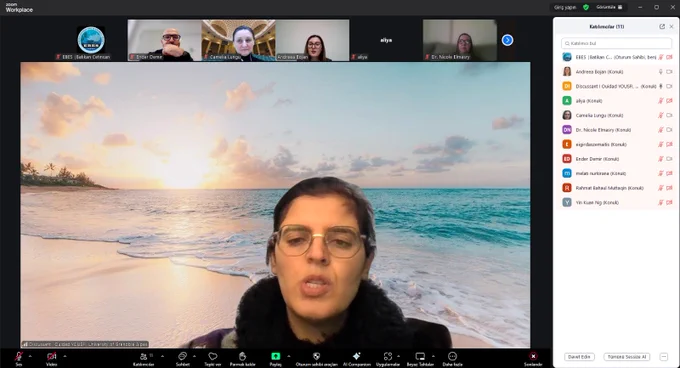The height and width of the screenshot is (368, 680).
Task: Click Ender Demir's camera icon in list
Action: click(669, 159)
